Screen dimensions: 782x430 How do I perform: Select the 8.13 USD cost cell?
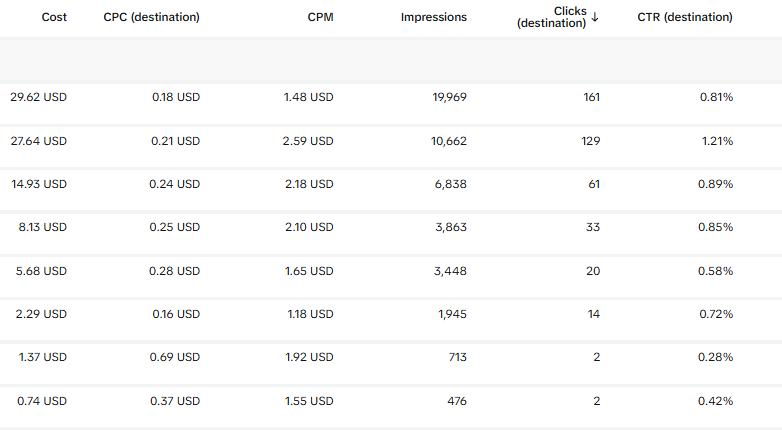(42, 227)
